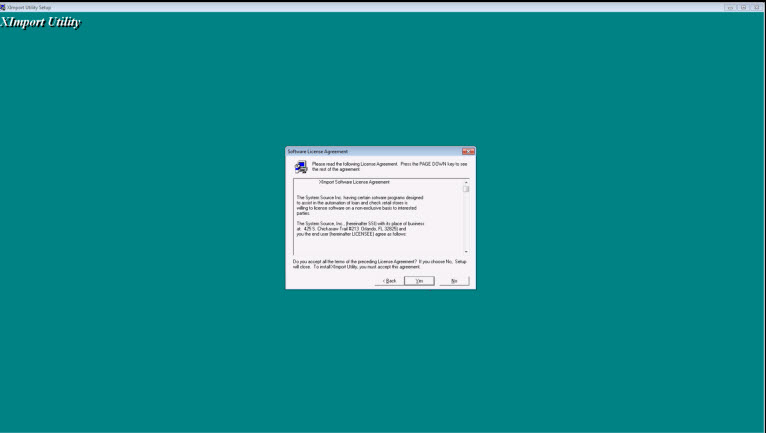Image resolution: width=766 pixels, height=433 pixels.
Task: Click the 'XImport Utility' banner title
Action: 41,22
